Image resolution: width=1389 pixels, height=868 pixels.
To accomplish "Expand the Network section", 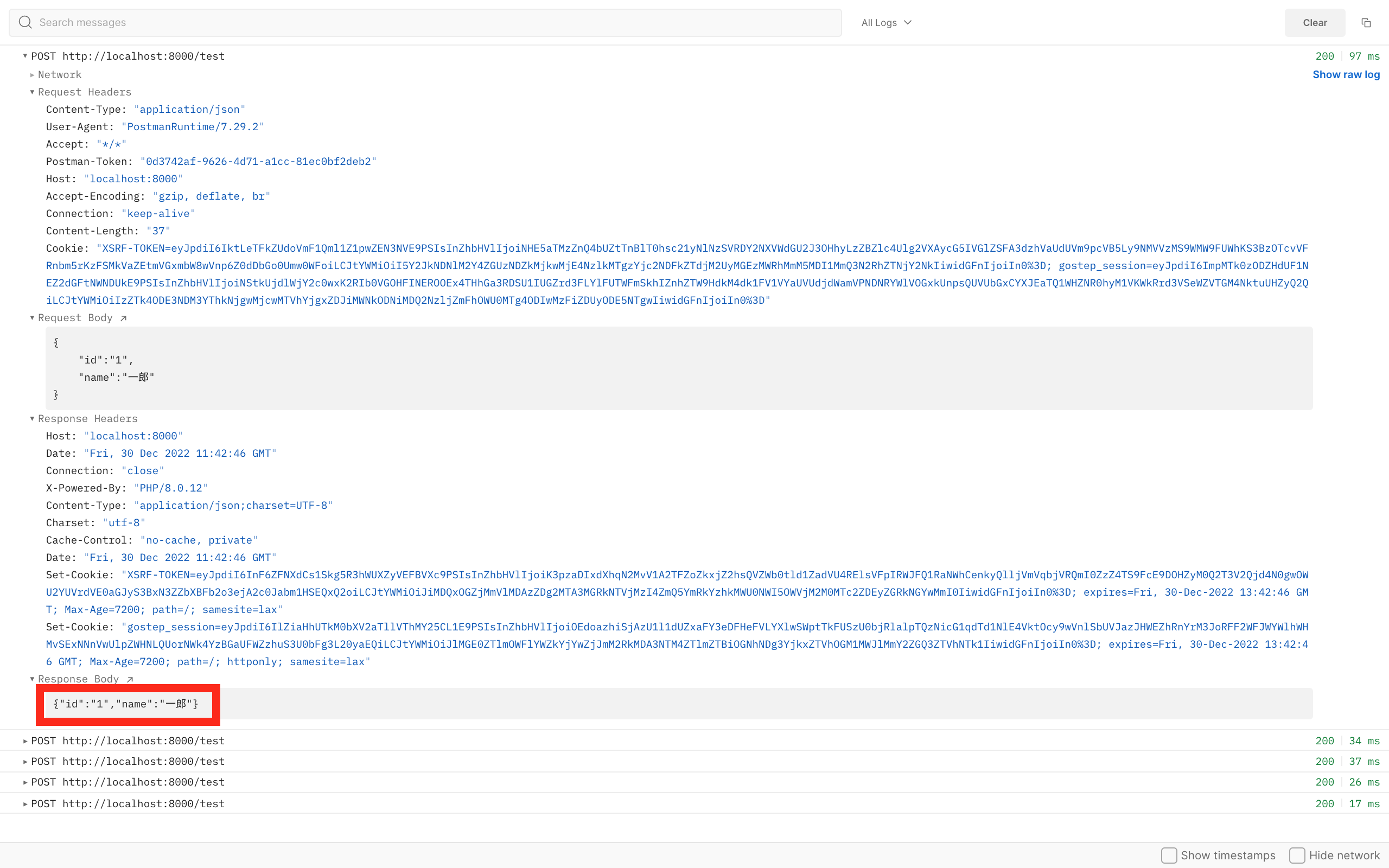I will tap(31, 75).
